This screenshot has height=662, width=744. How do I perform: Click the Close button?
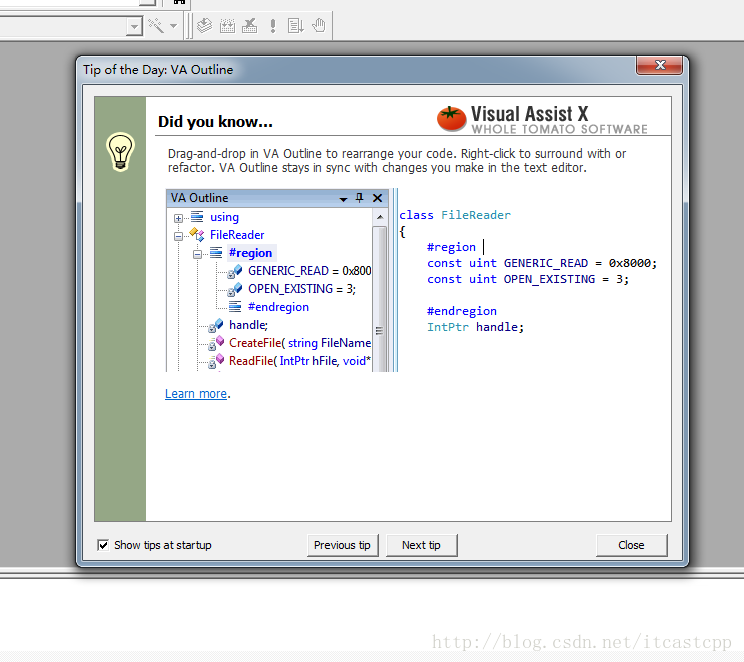coord(631,545)
